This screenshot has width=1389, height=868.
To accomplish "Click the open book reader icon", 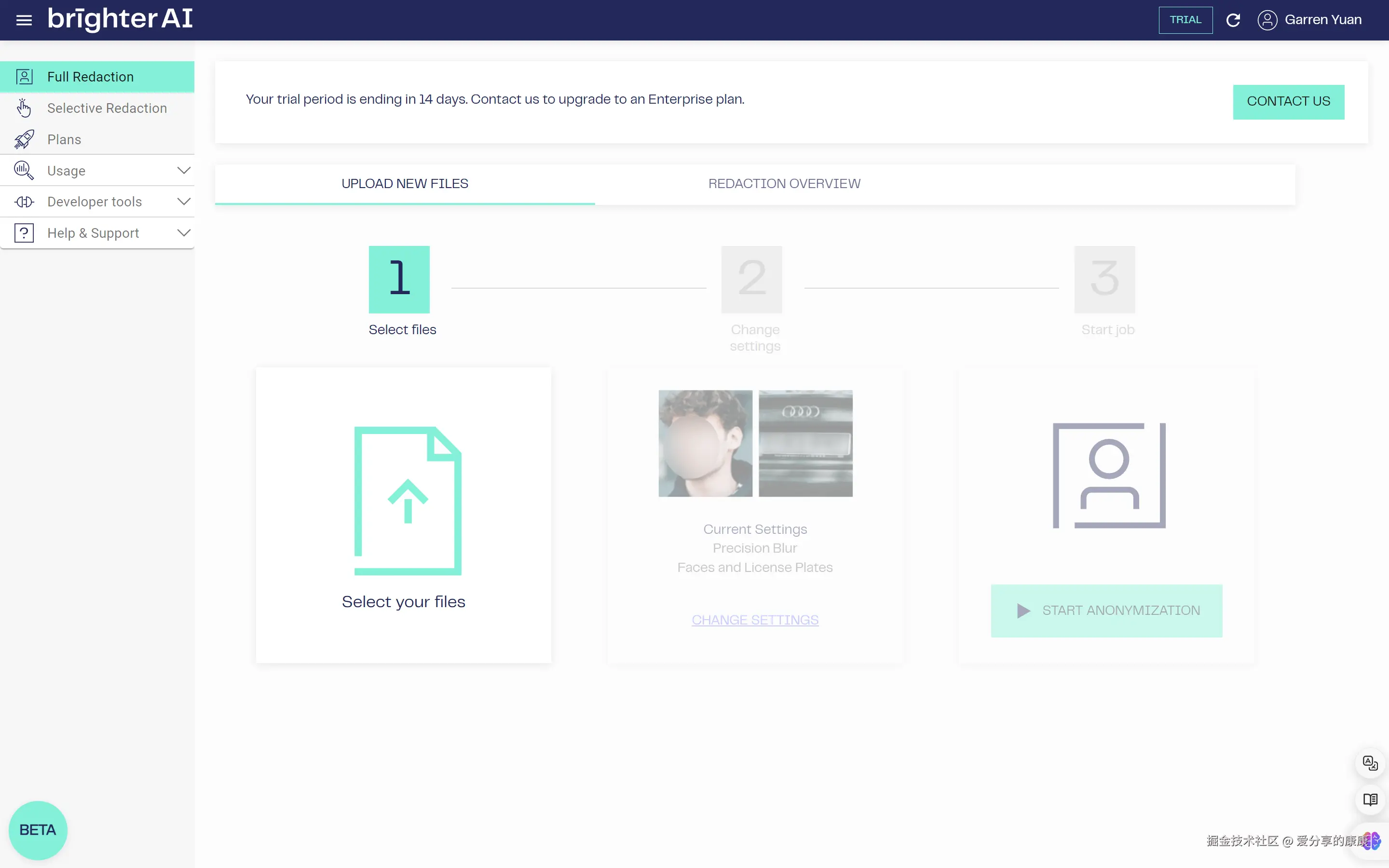I will click(x=1370, y=799).
